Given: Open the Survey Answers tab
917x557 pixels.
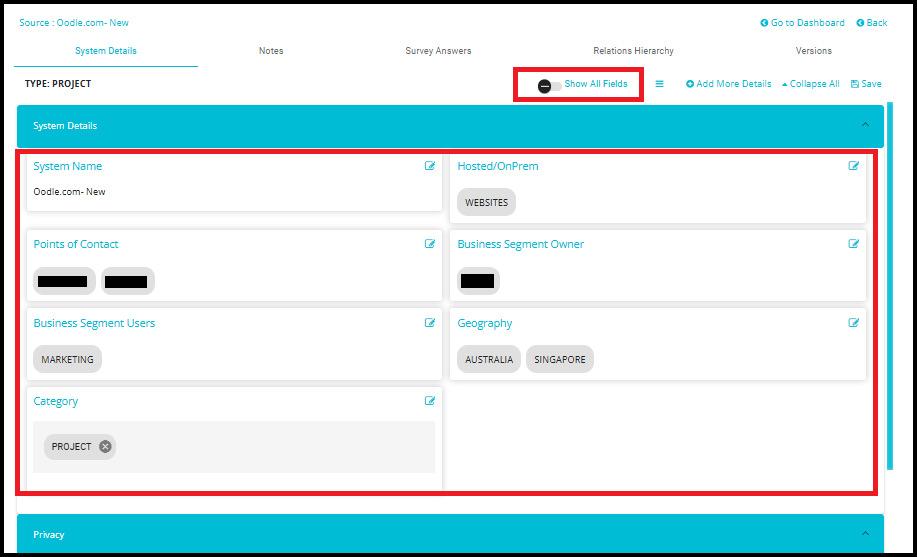Looking at the screenshot, I should coord(438,51).
